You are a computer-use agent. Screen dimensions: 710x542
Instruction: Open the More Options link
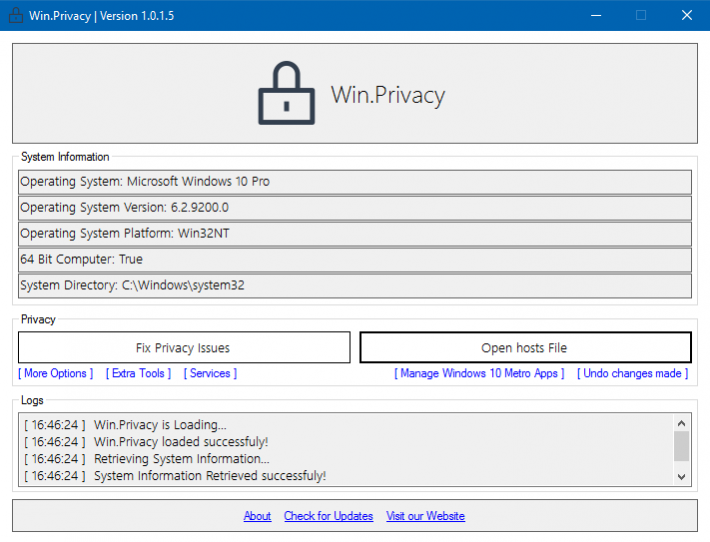point(56,373)
